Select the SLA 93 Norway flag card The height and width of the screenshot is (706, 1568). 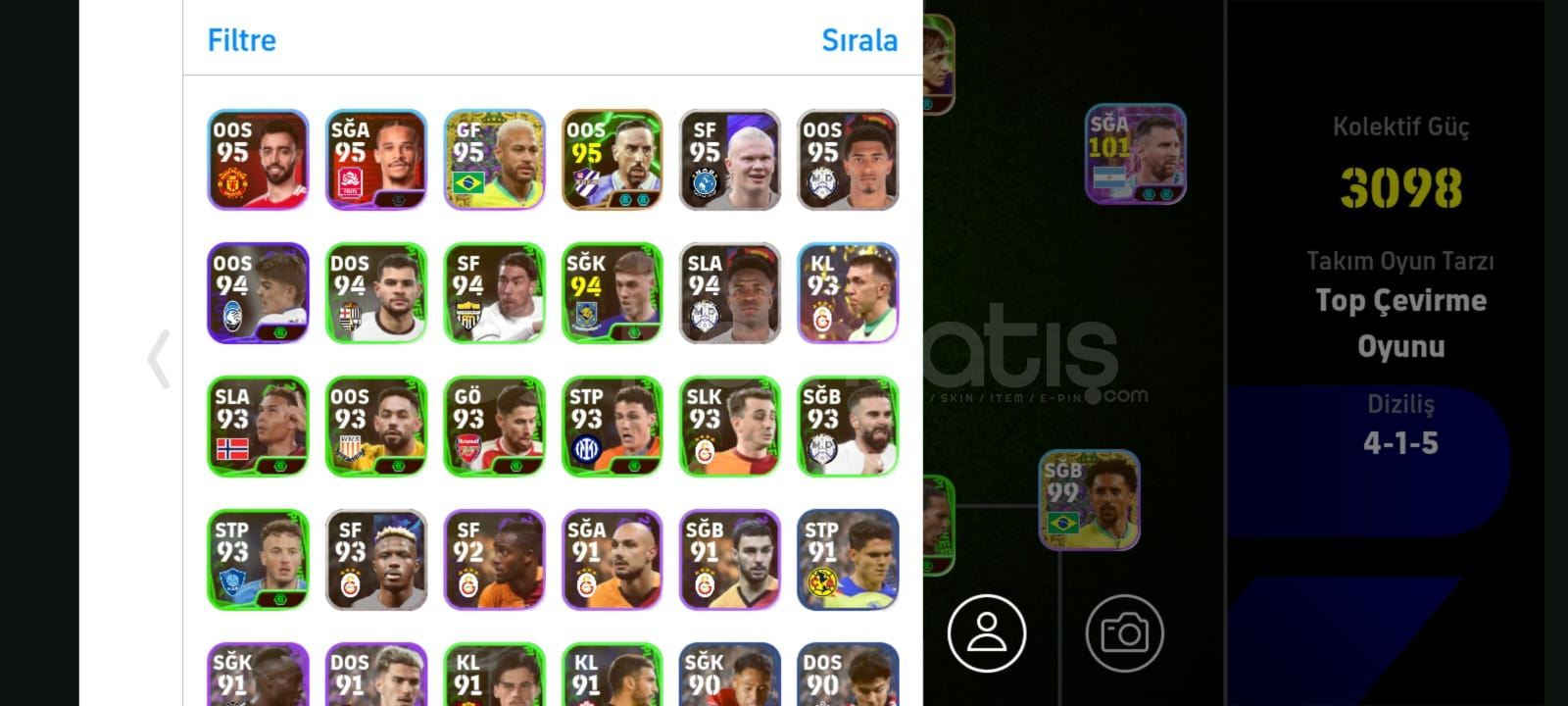click(x=258, y=427)
